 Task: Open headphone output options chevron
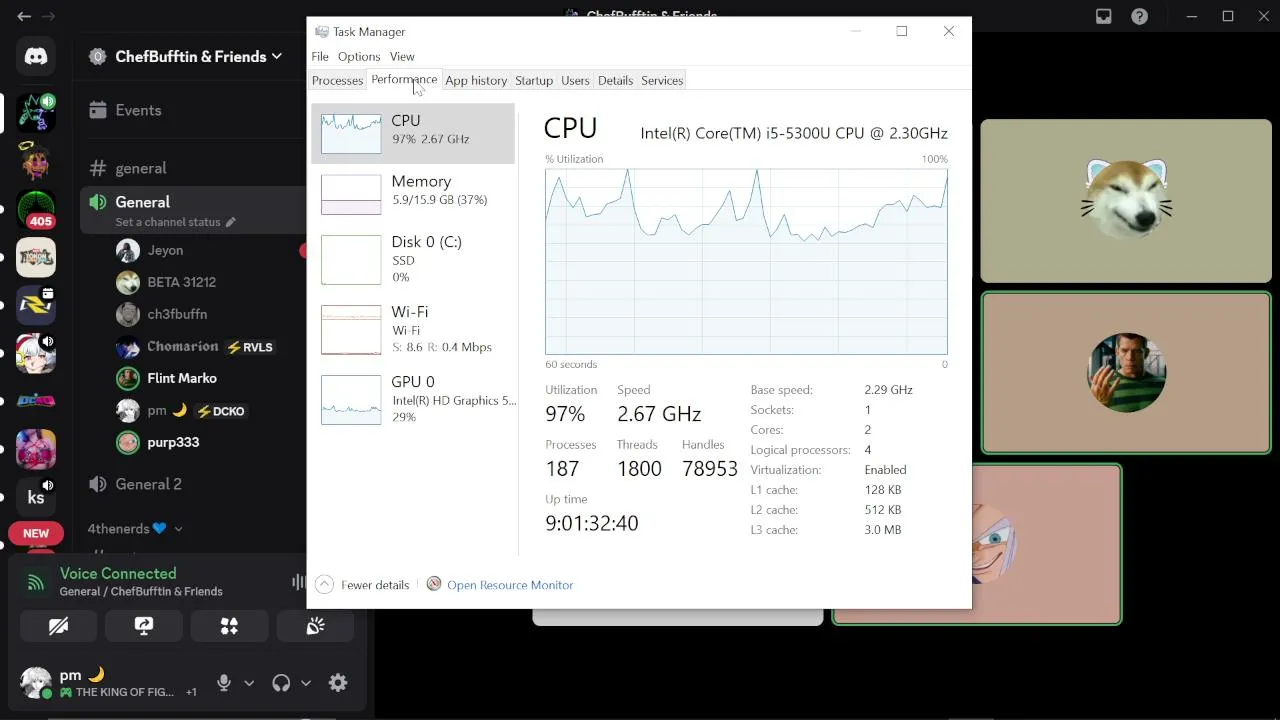coord(306,683)
